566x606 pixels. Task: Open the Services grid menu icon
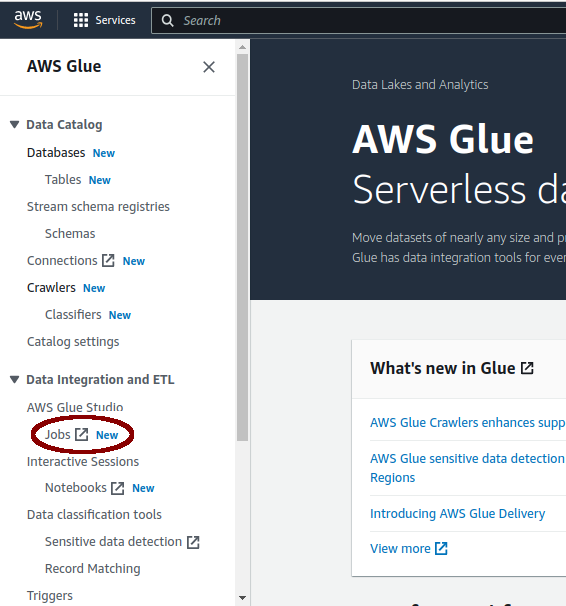click(81, 20)
